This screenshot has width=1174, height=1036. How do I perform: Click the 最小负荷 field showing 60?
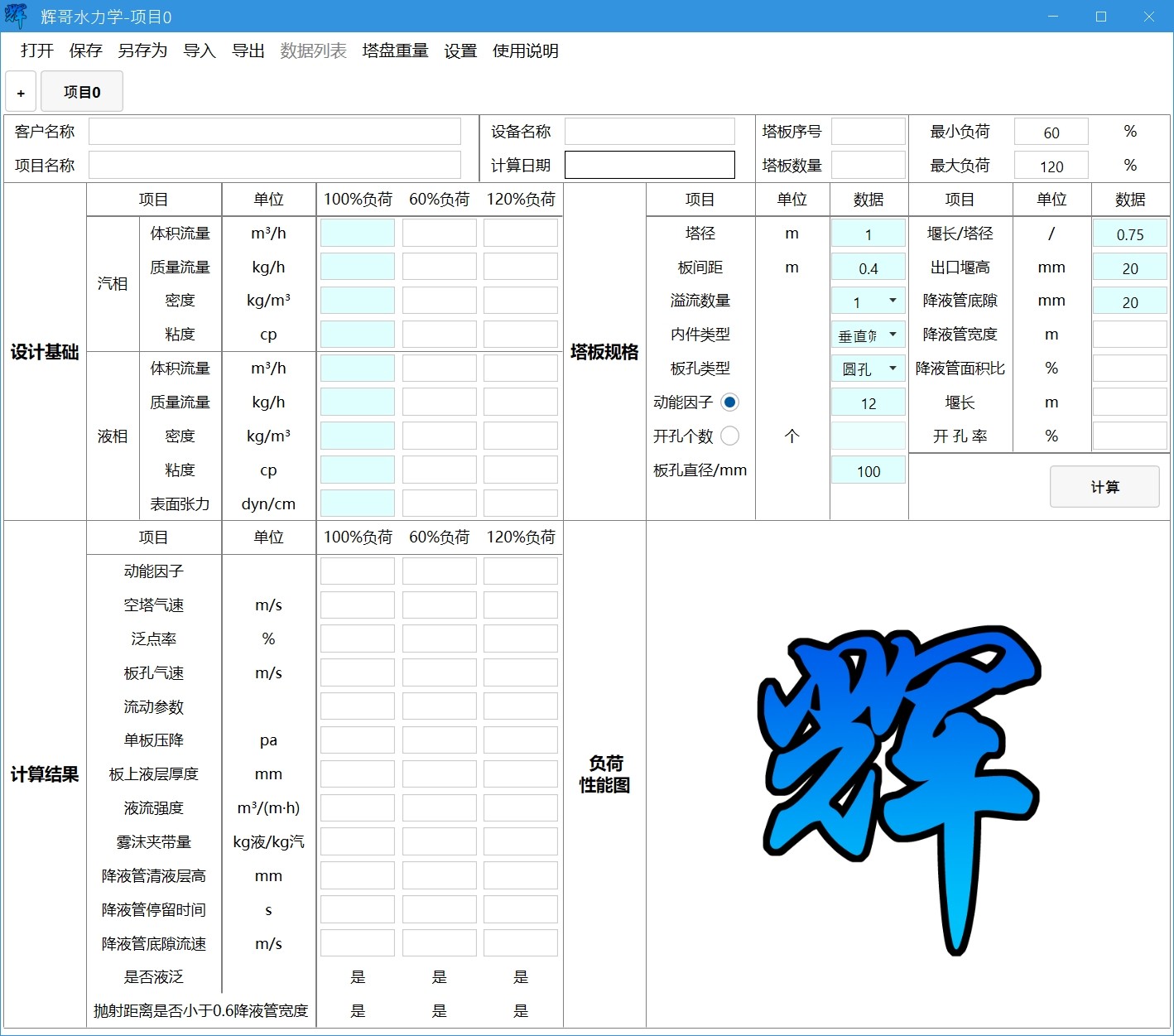click(1051, 132)
